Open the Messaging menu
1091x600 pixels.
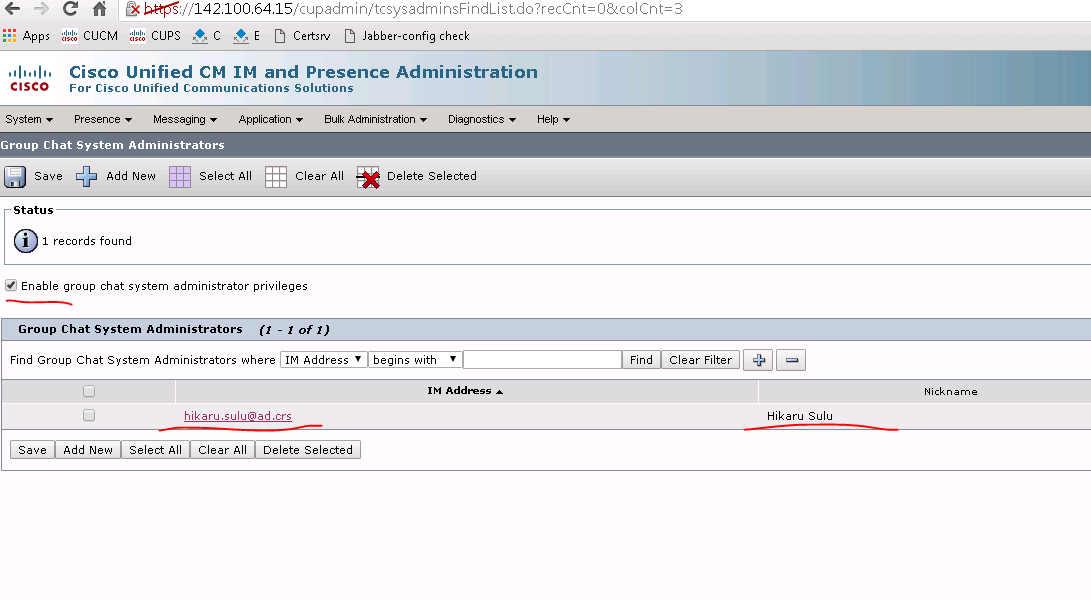185,119
